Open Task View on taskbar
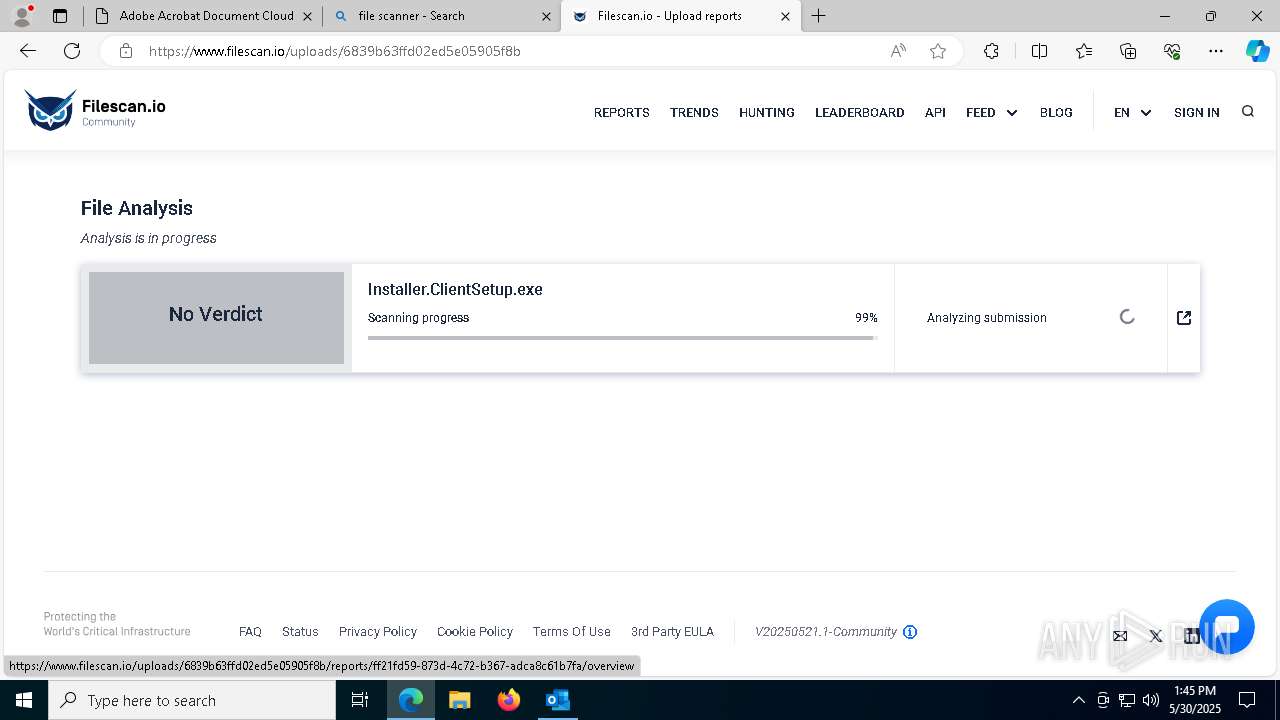 click(360, 700)
